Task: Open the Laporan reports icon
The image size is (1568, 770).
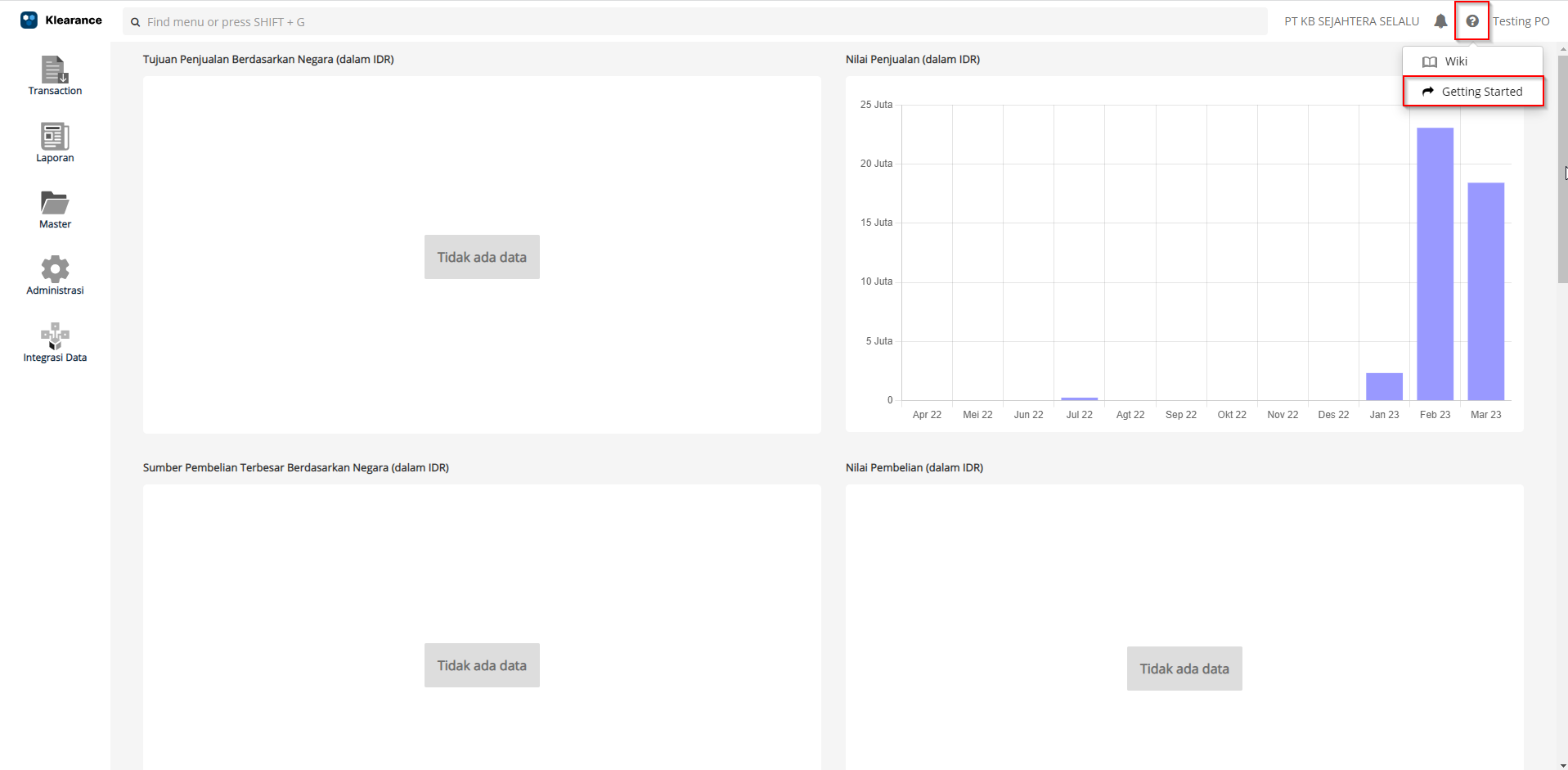Action: point(55,142)
